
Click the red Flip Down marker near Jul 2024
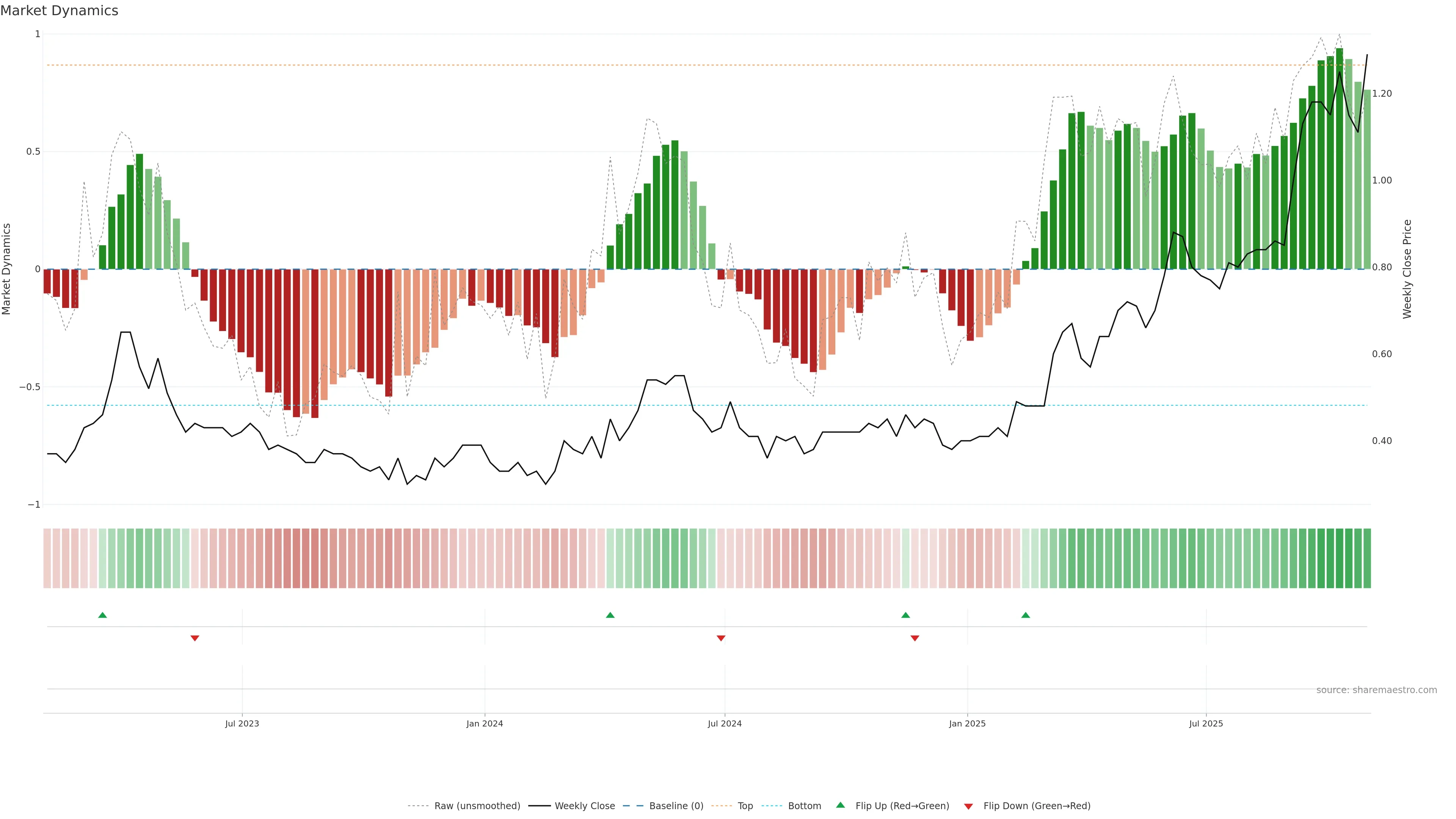721,638
